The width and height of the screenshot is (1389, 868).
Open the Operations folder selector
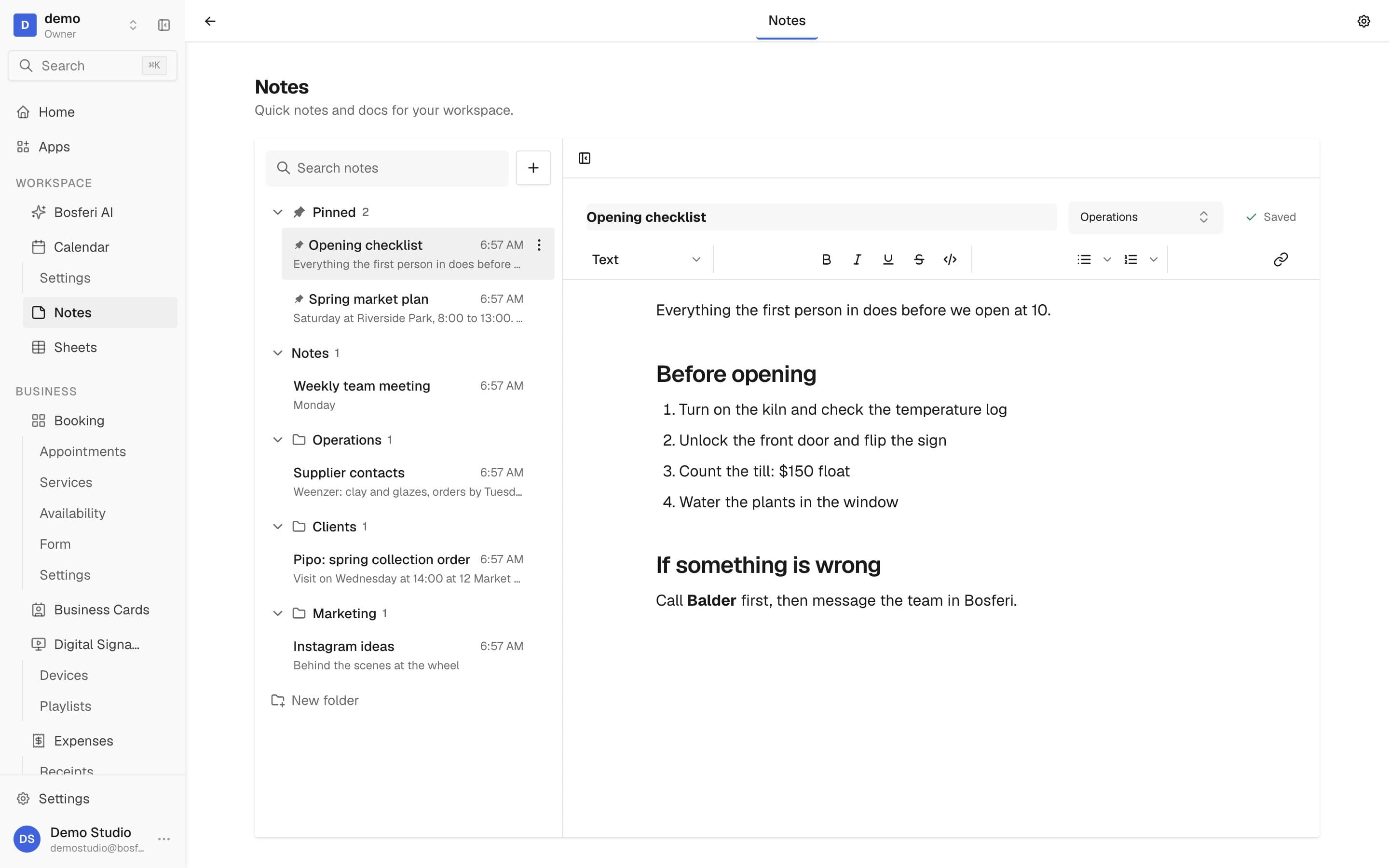tap(1145, 217)
